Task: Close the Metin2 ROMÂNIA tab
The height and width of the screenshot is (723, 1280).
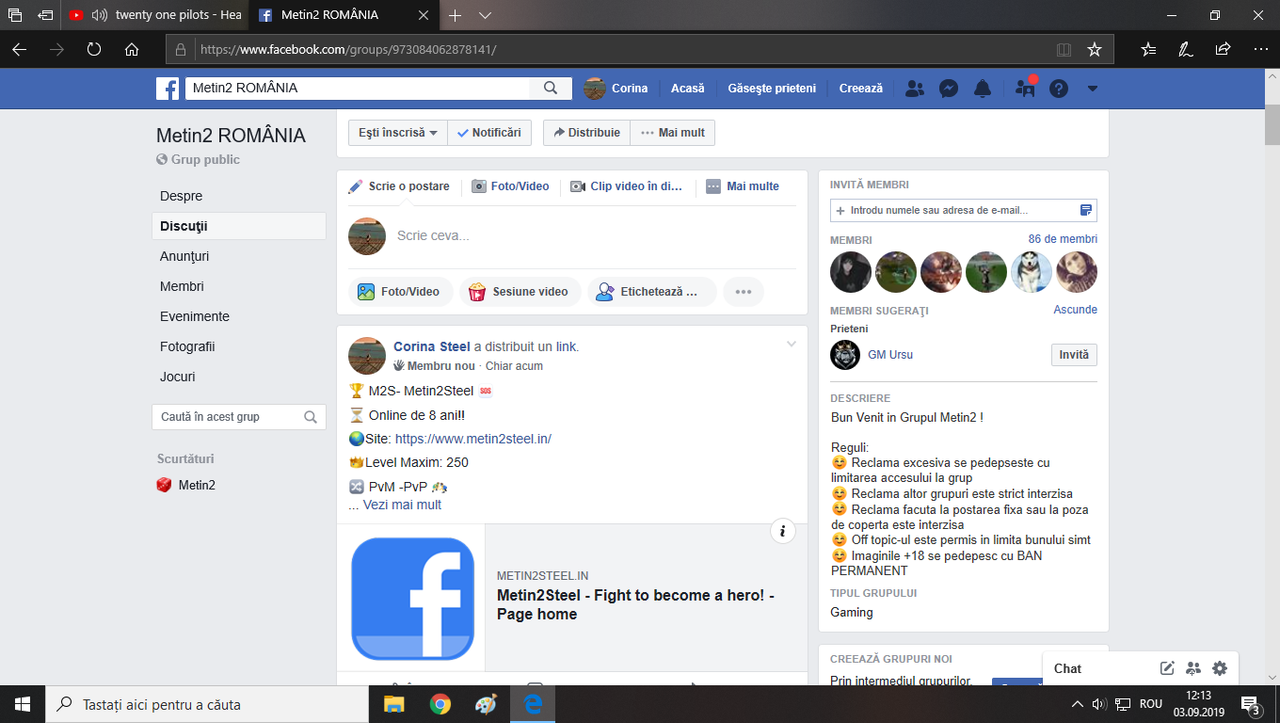Action: (x=424, y=15)
